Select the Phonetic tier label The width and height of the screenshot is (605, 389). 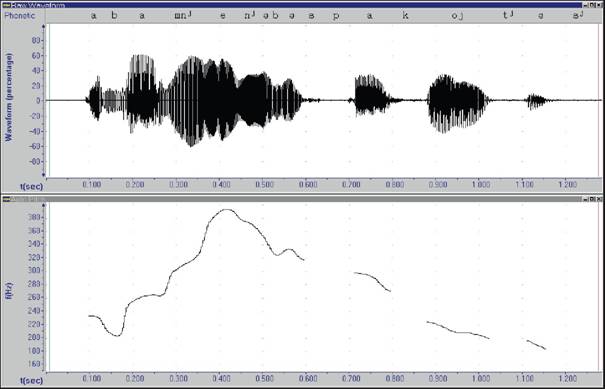pyautogui.click(x=20, y=15)
